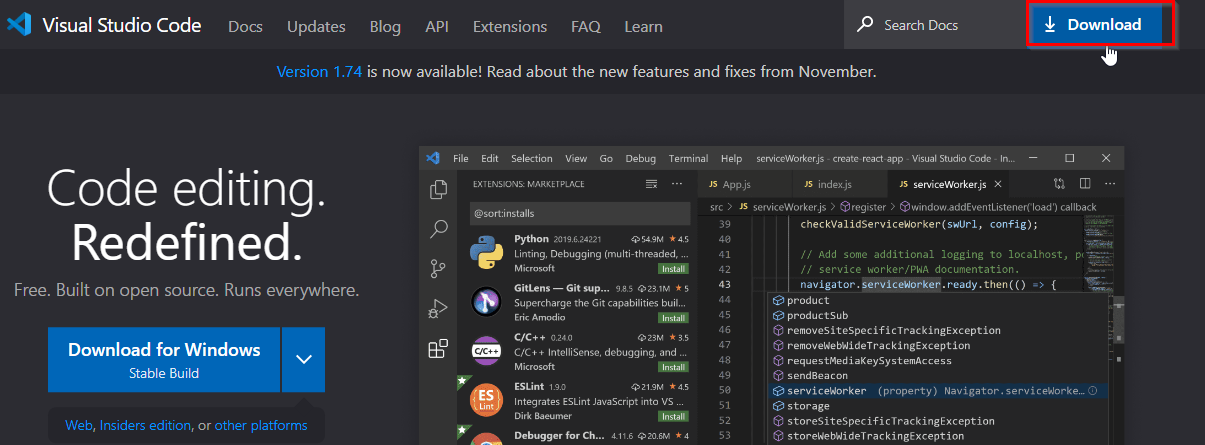The width and height of the screenshot is (1205, 445).
Task: Click the VS Code logo in editor title bar
Action: tap(433, 158)
